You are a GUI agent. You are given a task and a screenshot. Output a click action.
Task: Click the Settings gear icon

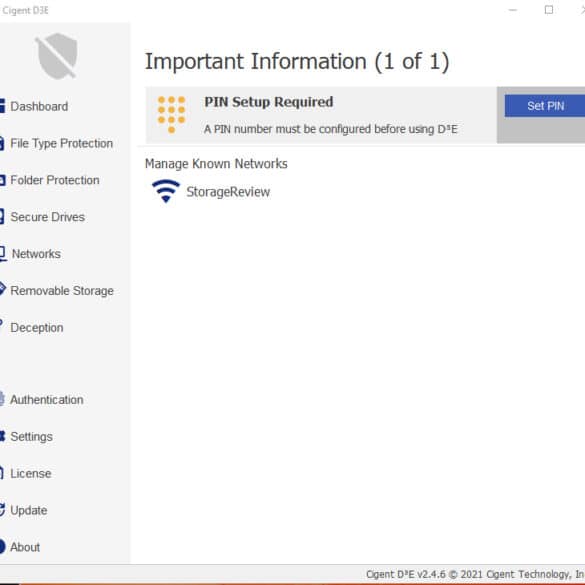point(2,436)
